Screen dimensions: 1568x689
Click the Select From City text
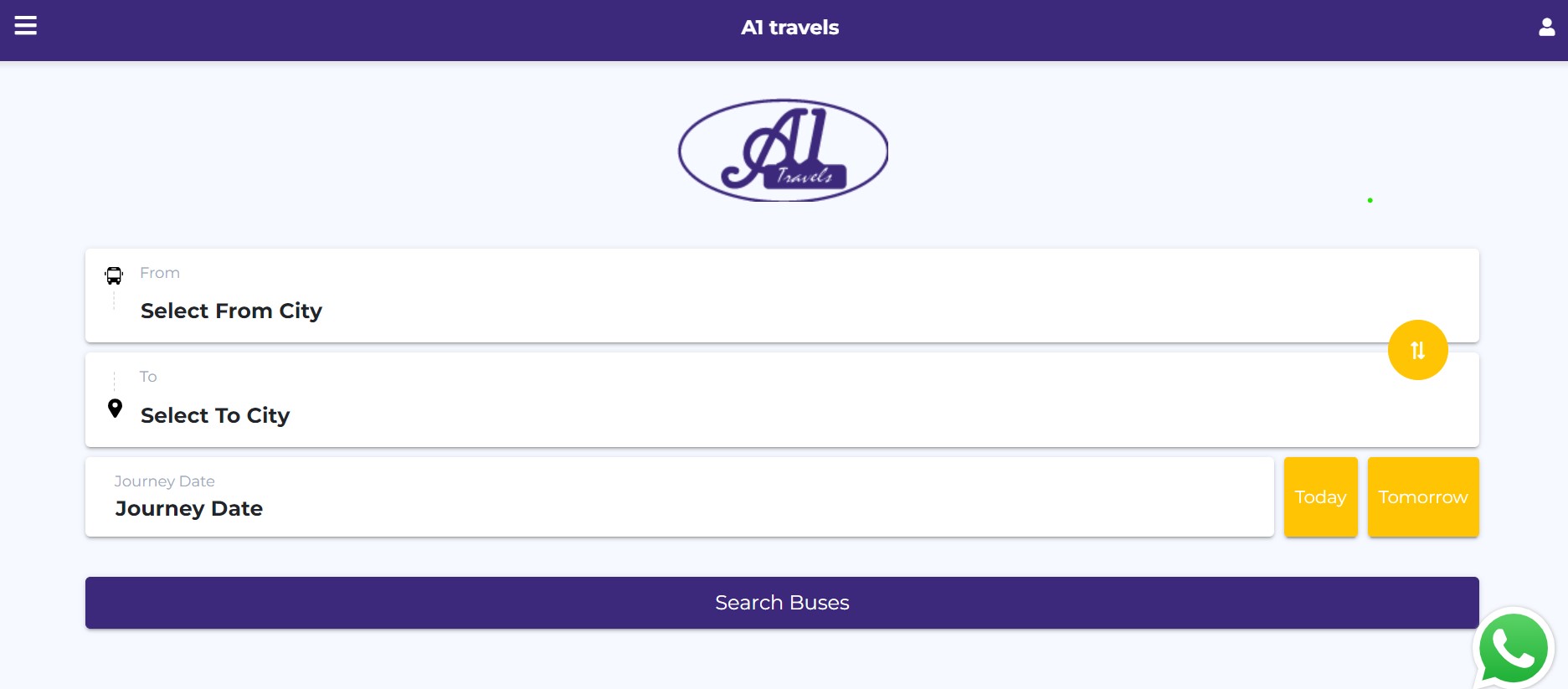pos(231,311)
